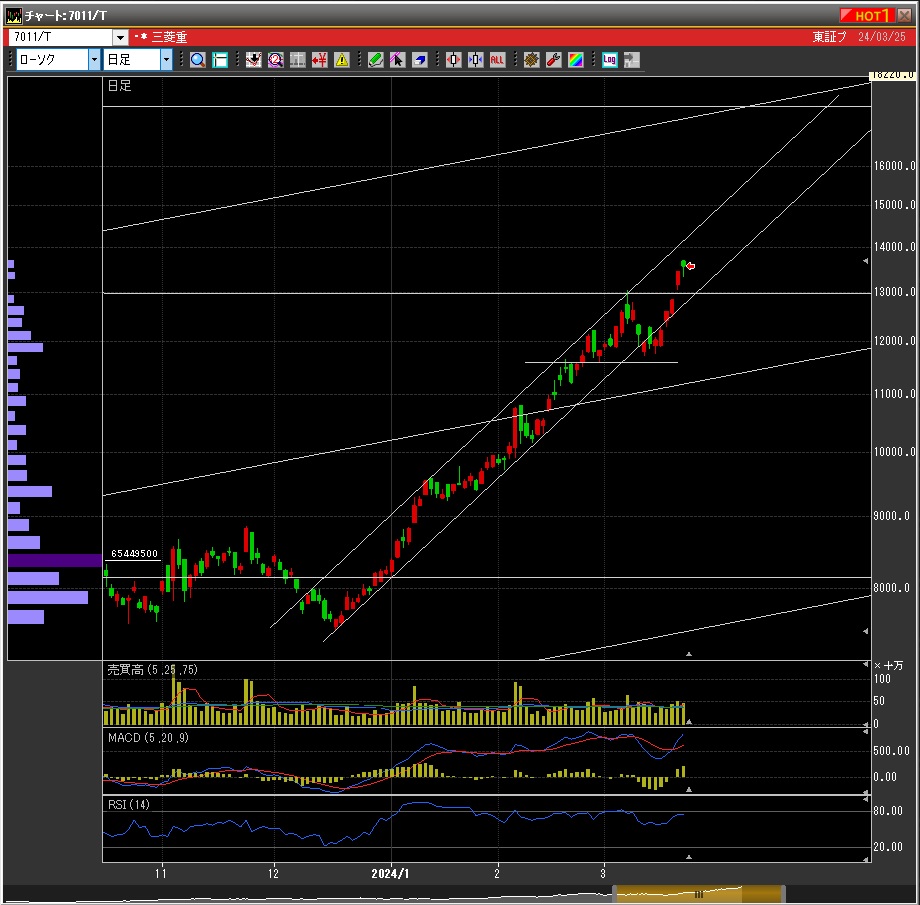Open the red wrench tool icon
The width and height of the screenshot is (920, 905).
point(553,60)
